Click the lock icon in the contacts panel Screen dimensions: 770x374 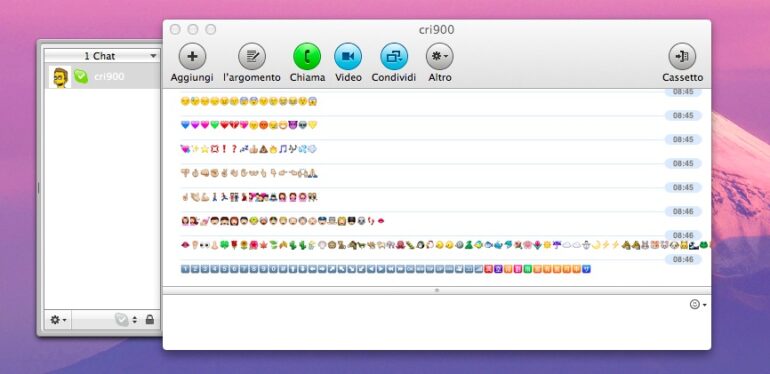(150, 320)
